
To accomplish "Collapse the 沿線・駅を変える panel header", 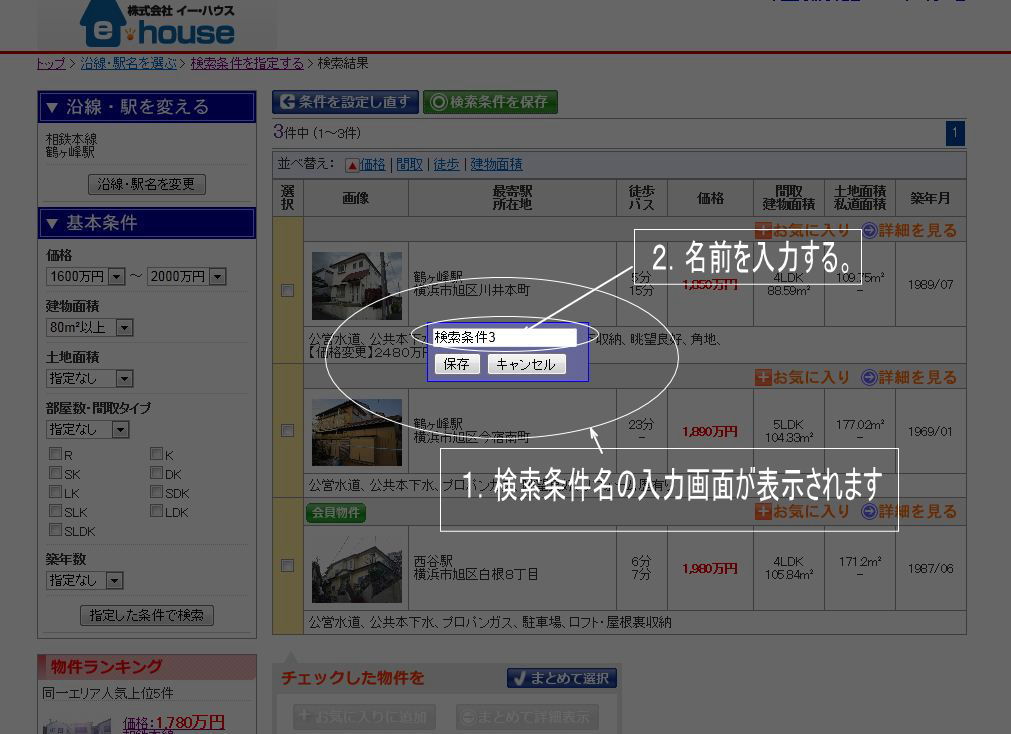I will [147, 107].
